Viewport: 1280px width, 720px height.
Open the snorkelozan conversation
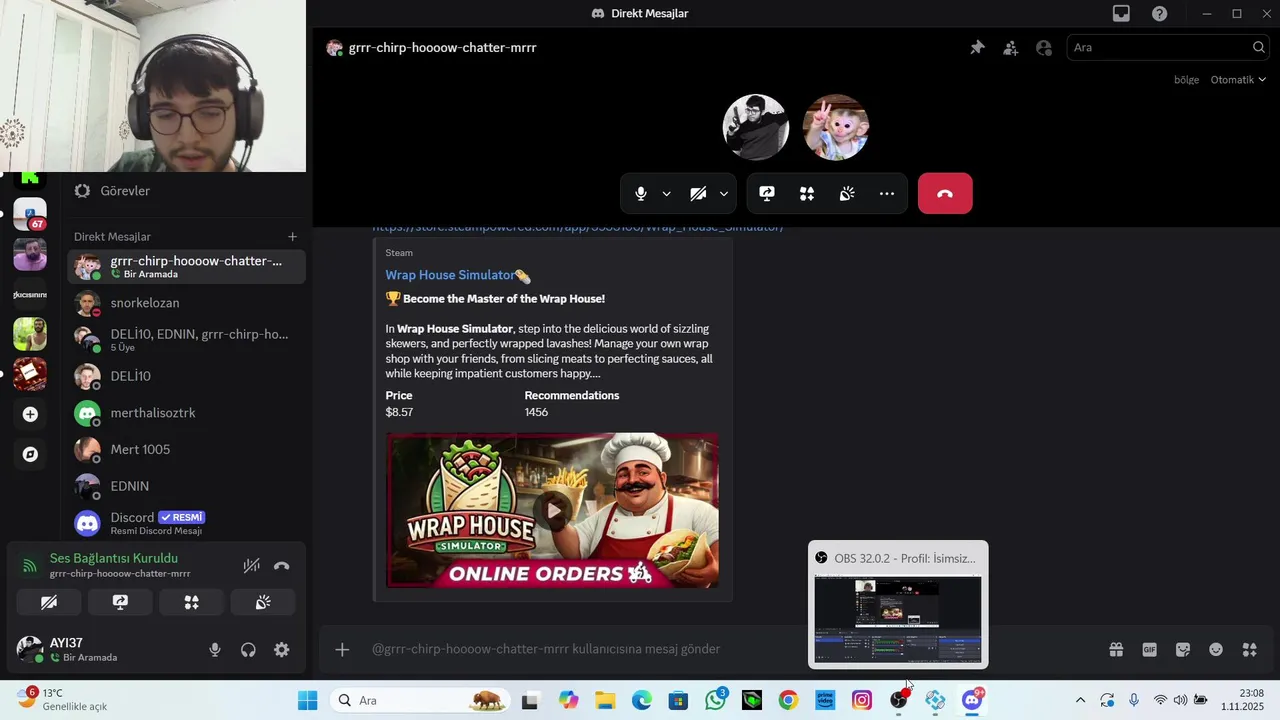click(x=186, y=303)
